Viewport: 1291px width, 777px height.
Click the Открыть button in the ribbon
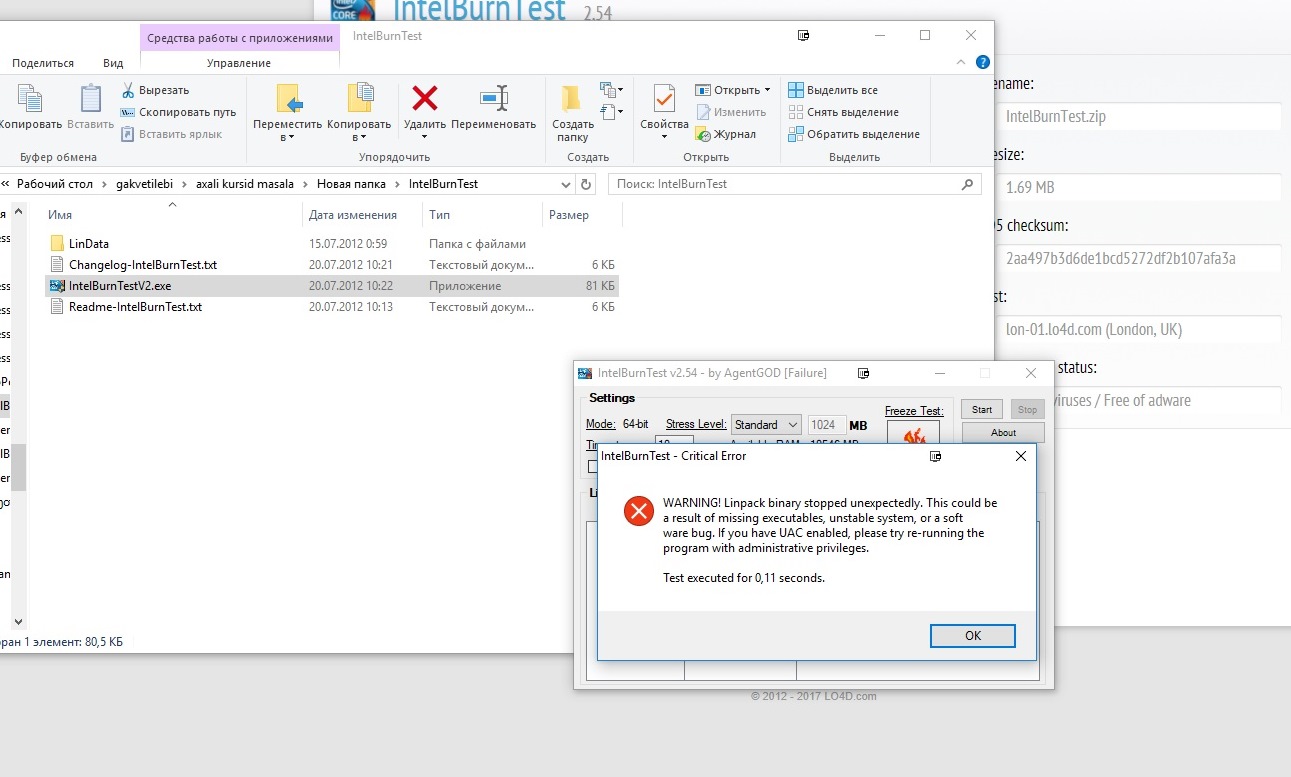pyautogui.click(x=734, y=90)
